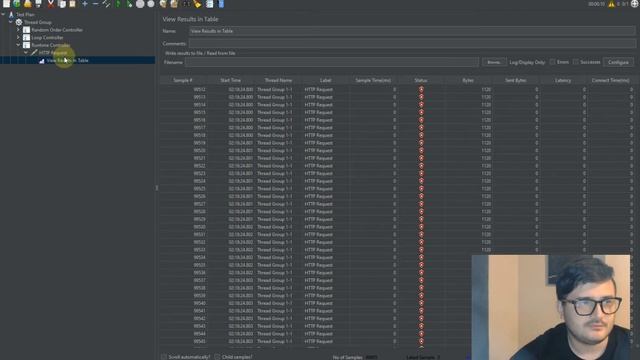Click the Configure button
This screenshot has height=360, width=640.
[618, 62]
